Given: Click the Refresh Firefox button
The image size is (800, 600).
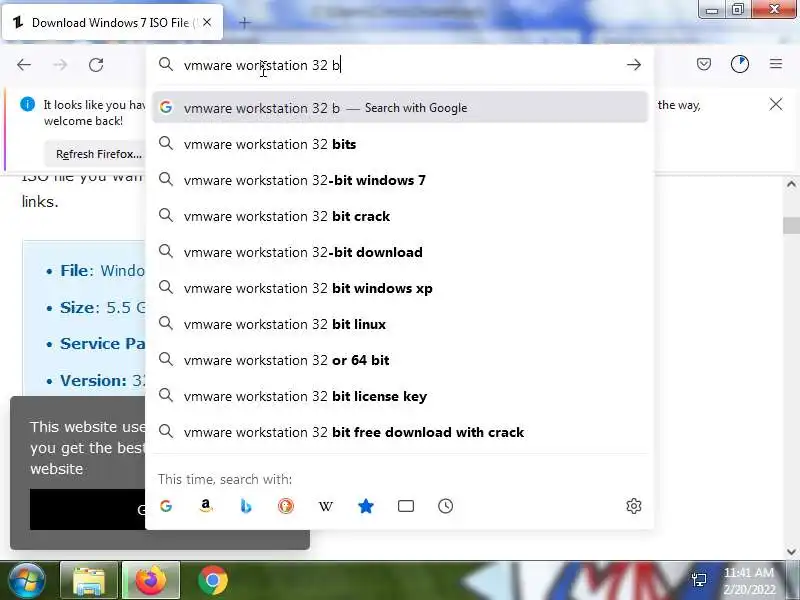Looking at the screenshot, I should pos(96,154).
